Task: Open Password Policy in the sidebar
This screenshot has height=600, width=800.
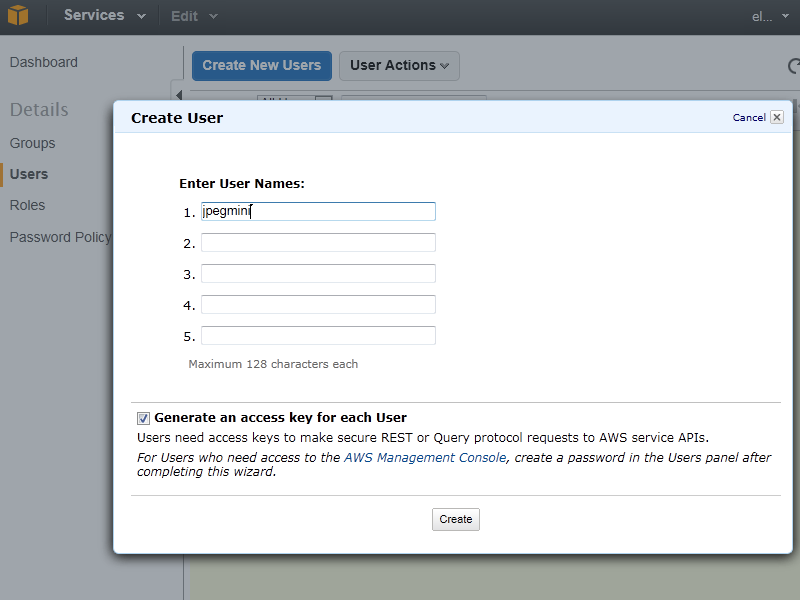Action: pyautogui.click(x=60, y=237)
